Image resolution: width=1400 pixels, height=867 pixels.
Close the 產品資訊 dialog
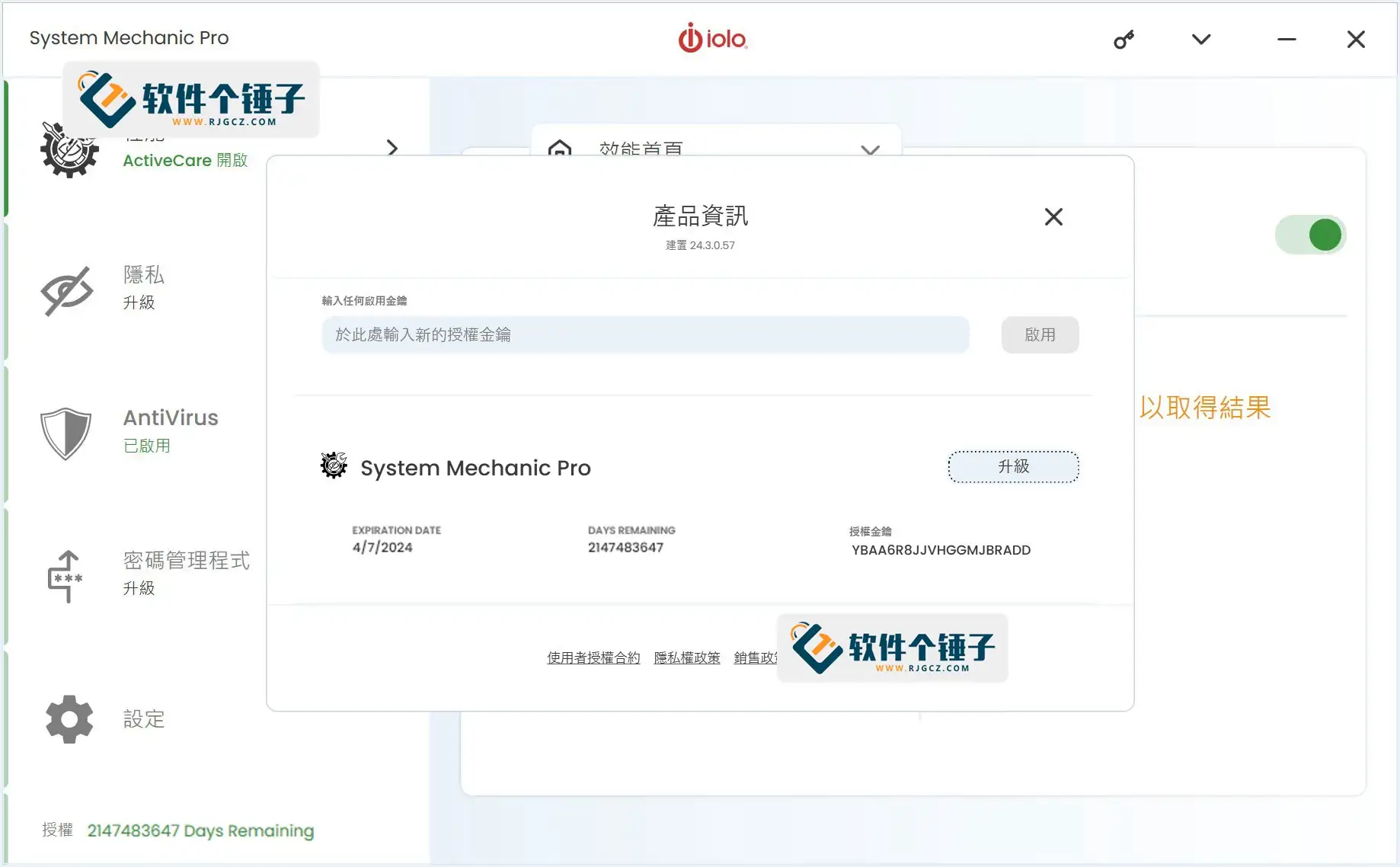pyautogui.click(x=1053, y=216)
